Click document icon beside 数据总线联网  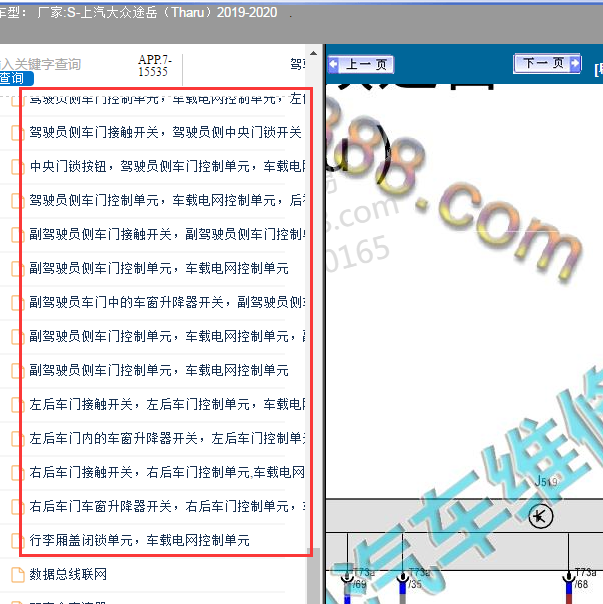click(x=17, y=574)
